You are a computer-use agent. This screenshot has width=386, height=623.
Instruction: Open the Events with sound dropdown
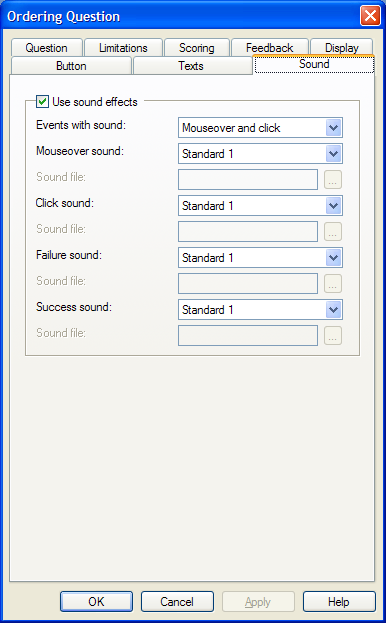click(x=260, y=128)
